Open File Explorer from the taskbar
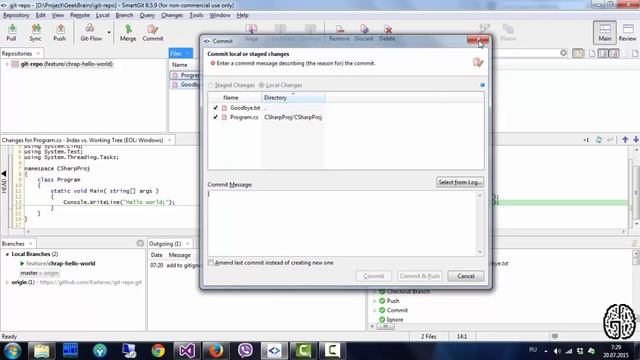 tap(42, 350)
